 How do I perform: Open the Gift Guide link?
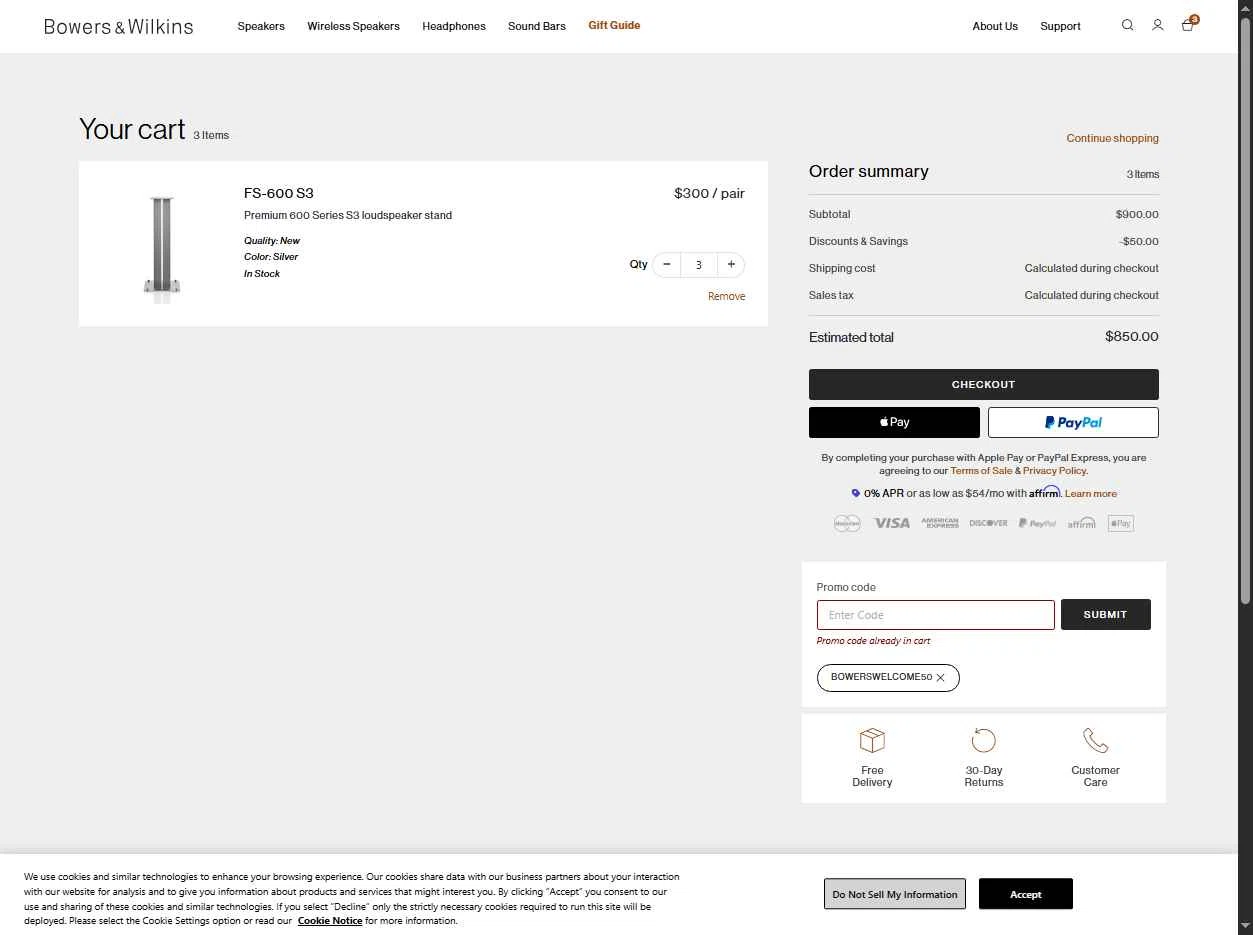point(614,25)
